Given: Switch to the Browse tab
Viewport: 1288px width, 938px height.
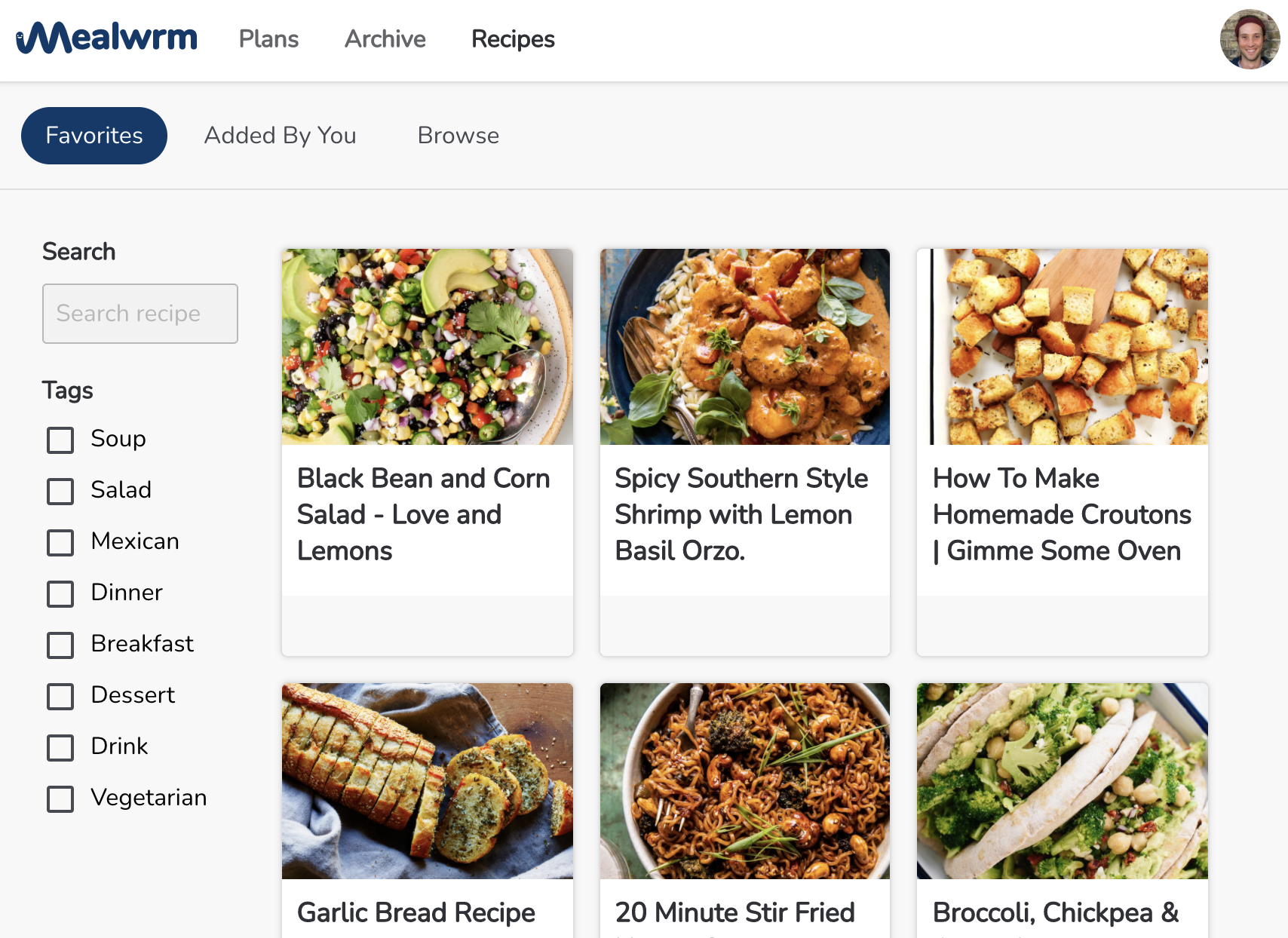Looking at the screenshot, I should point(458,136).
